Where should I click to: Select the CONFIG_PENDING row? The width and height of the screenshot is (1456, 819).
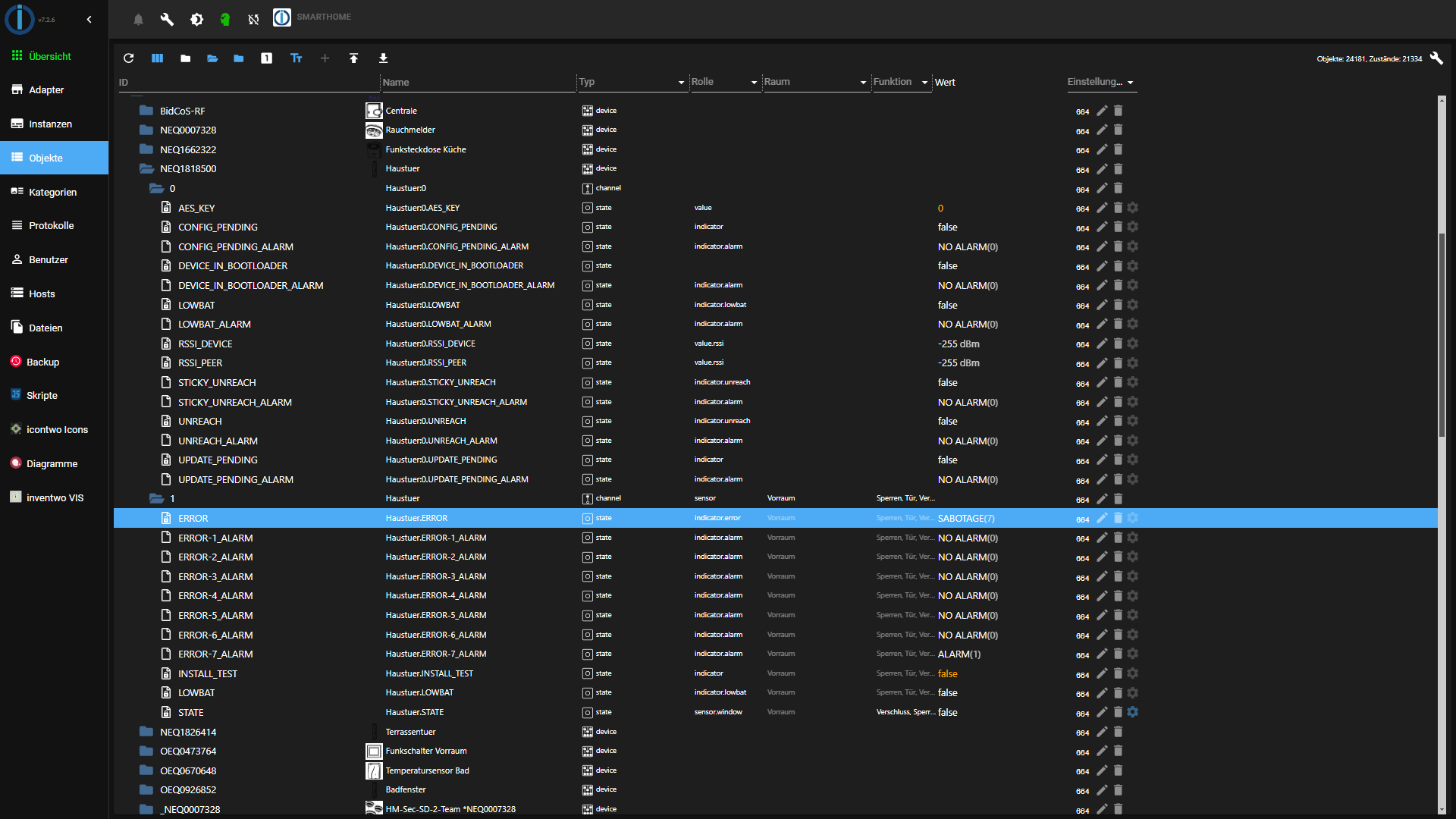coord(775,227)
